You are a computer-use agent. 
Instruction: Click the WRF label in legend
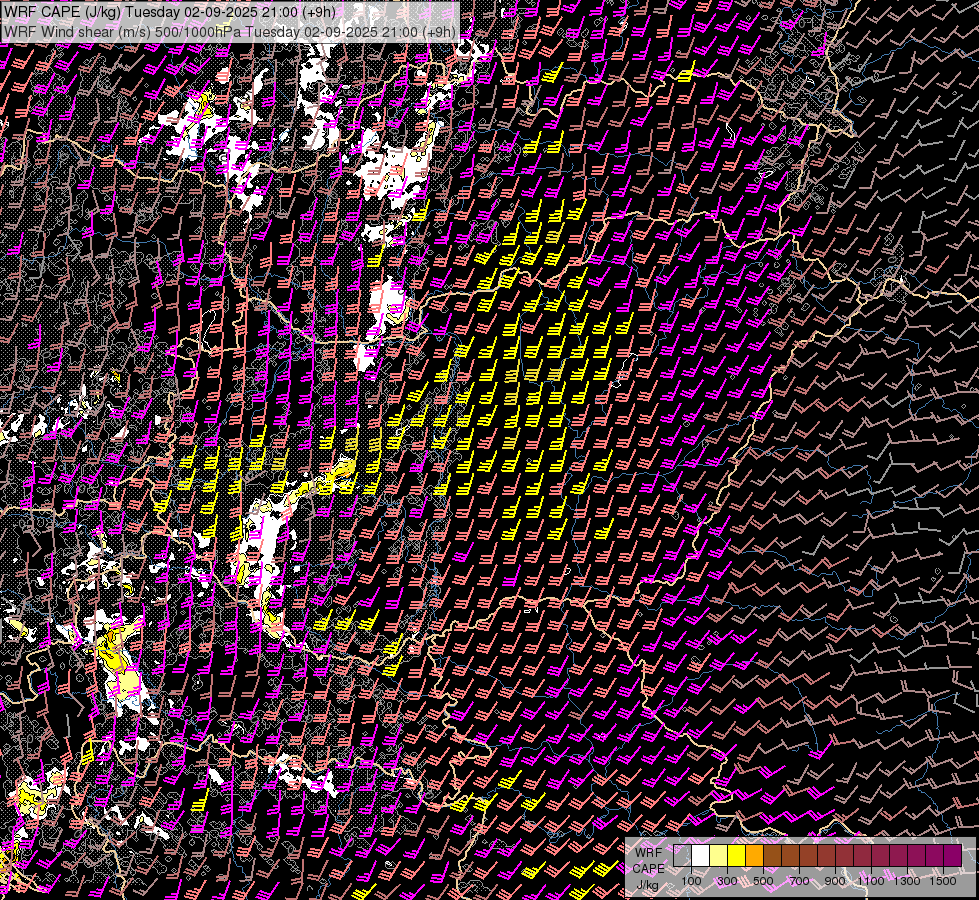pos(648,853)
